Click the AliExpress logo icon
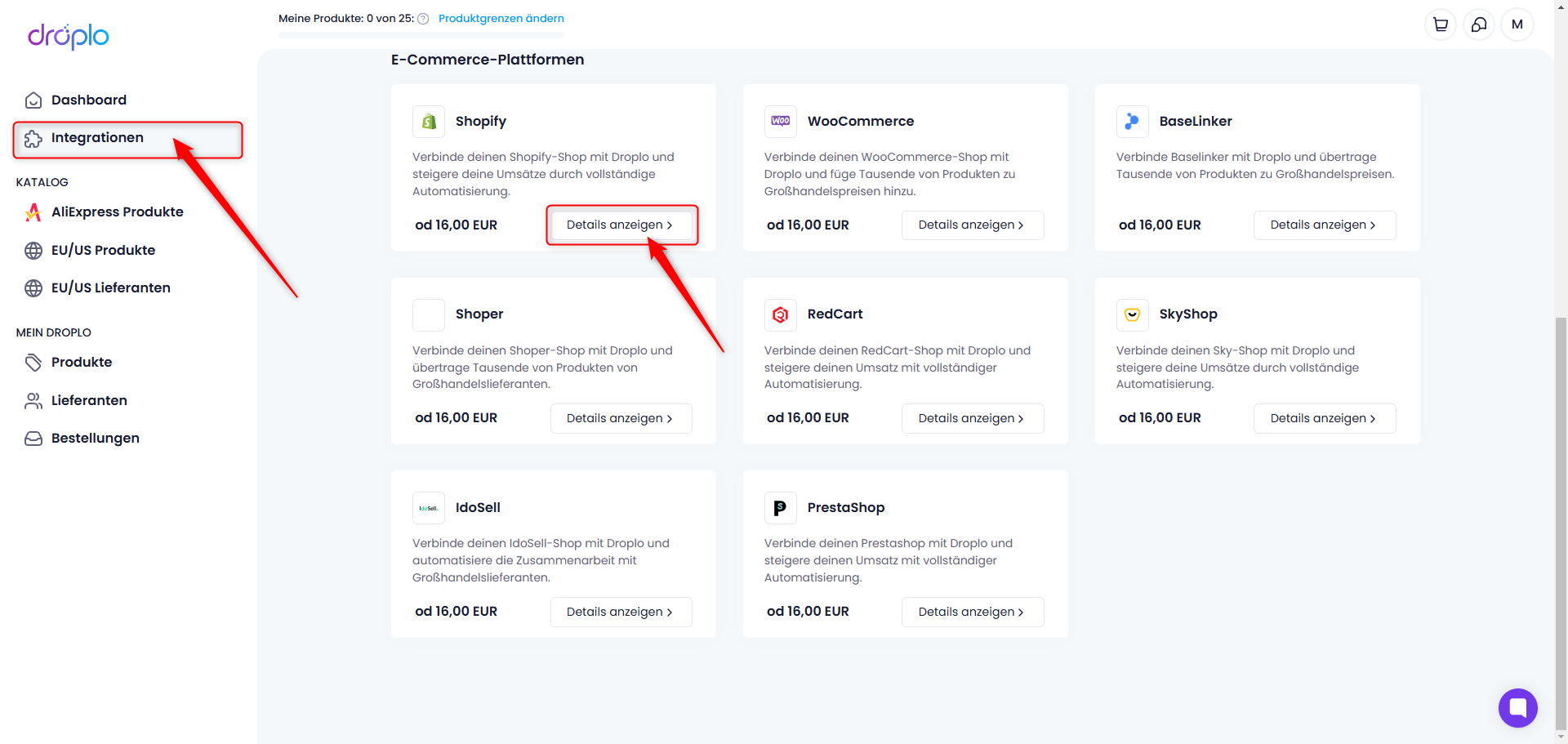This screenshot has width=1568, height=744. (33, 212)
